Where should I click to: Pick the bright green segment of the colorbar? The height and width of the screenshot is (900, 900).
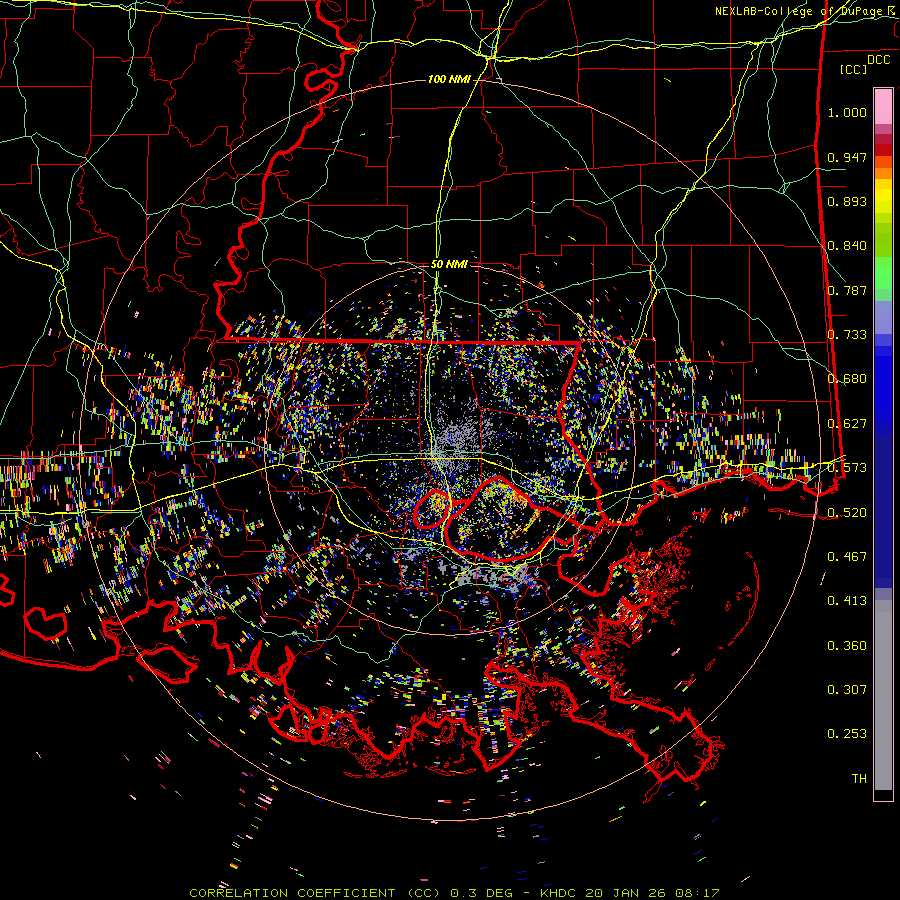(x=883, y=273)
